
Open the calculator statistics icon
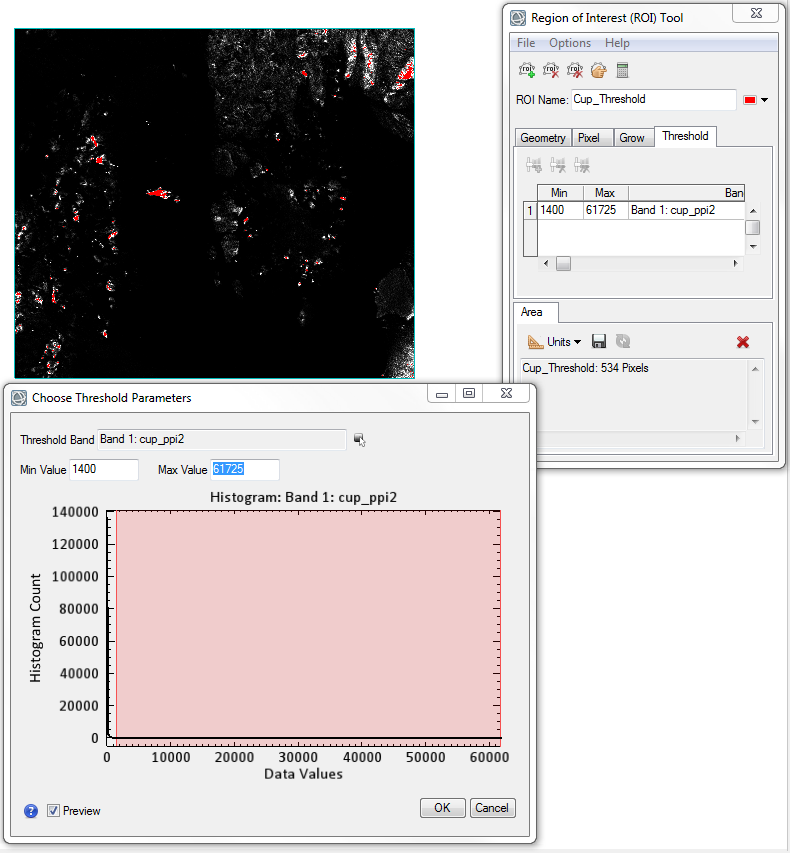point(622,70)
